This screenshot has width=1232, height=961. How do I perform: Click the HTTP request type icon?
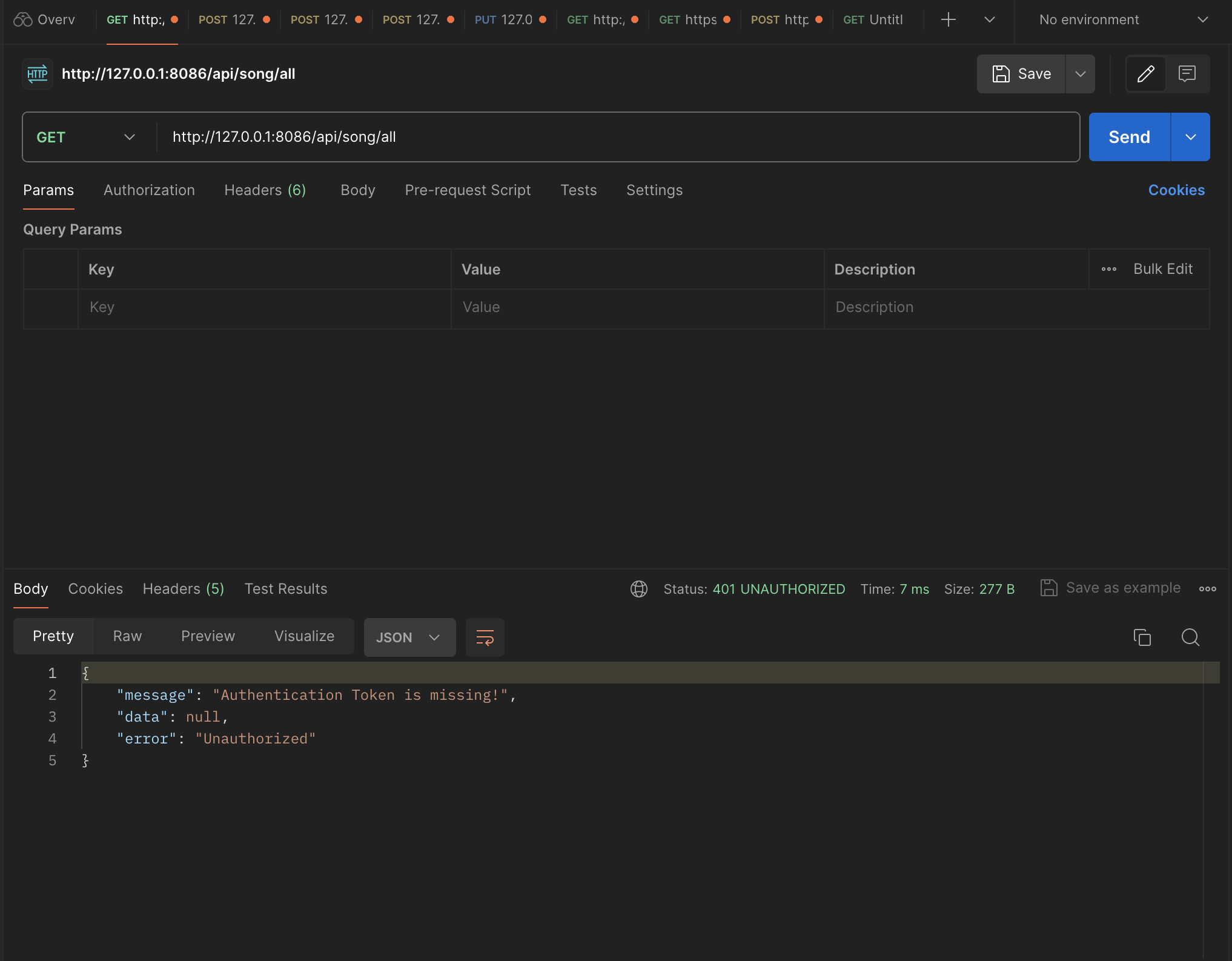[38, 74]
